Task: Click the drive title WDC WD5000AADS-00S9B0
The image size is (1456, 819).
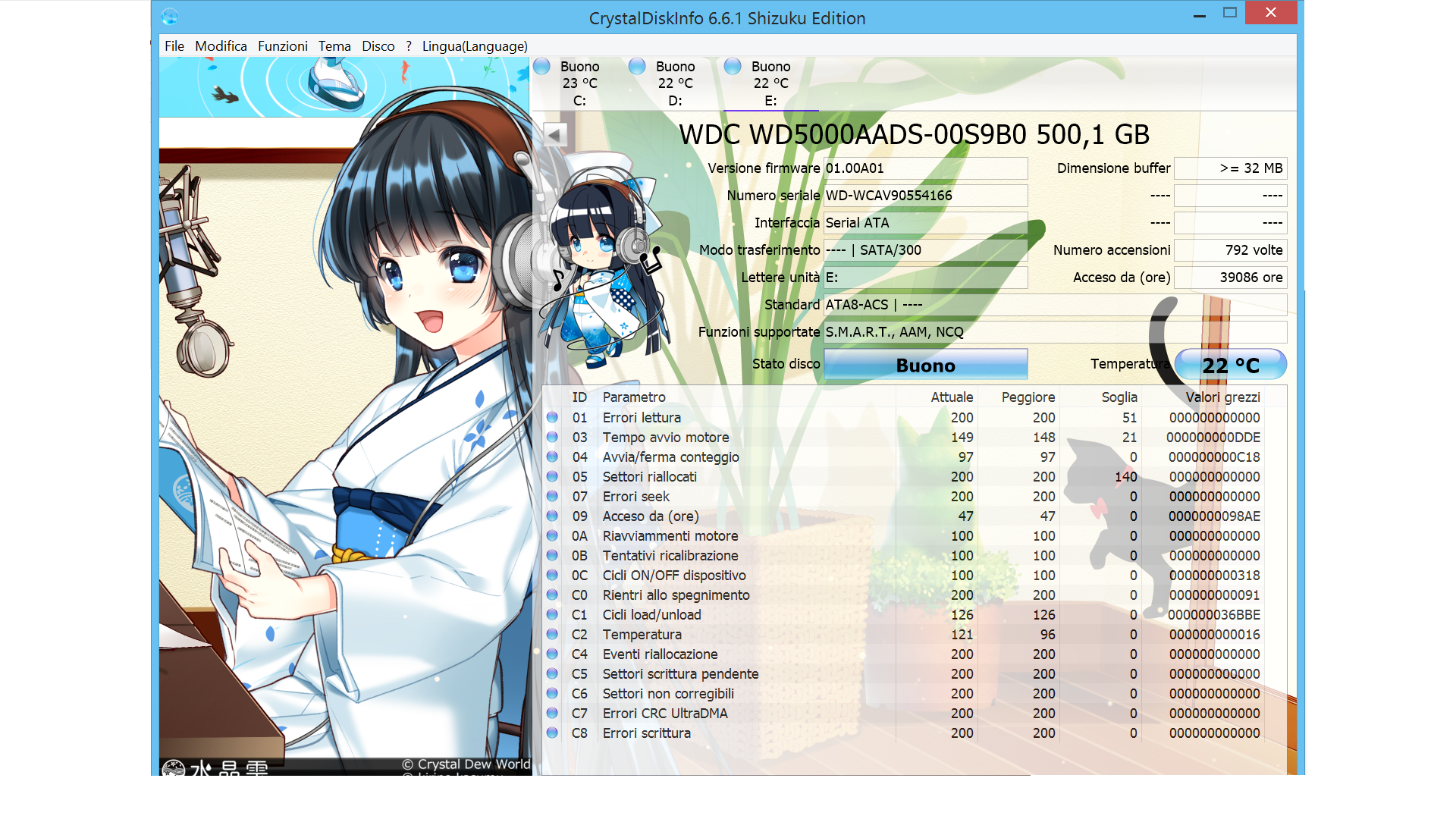Action: (914, 135)
